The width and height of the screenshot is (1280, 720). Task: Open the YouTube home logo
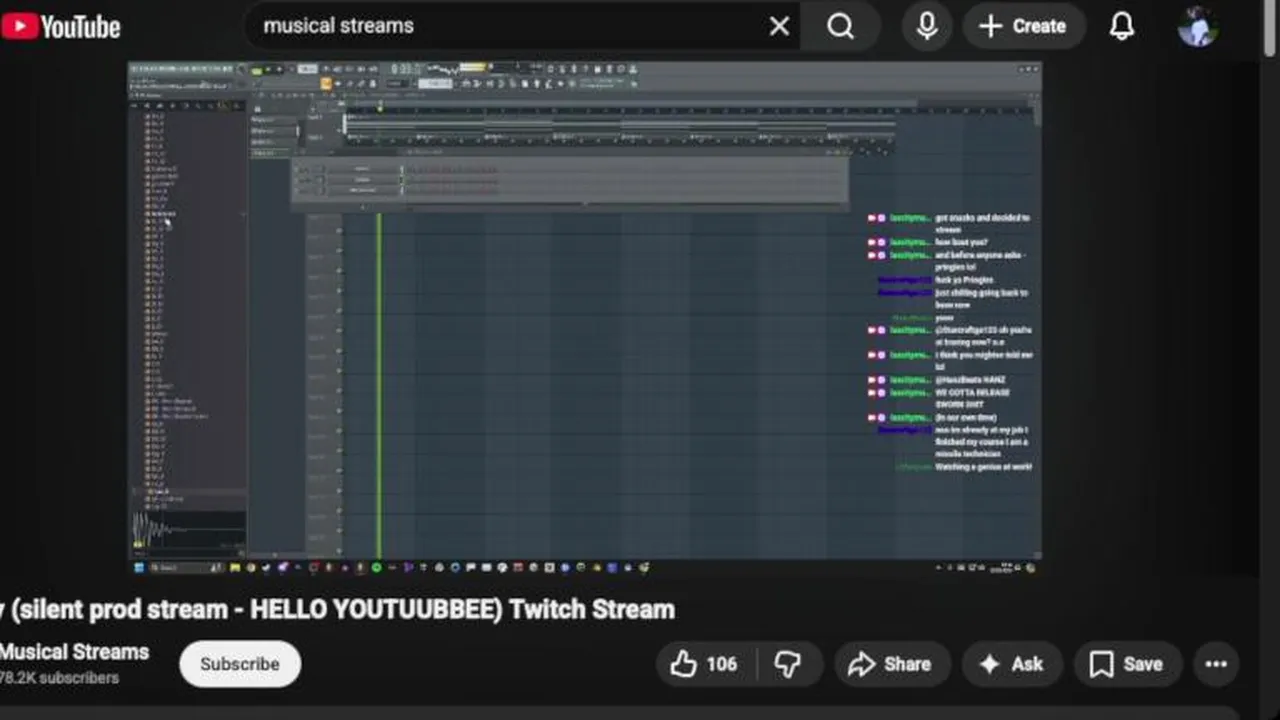(60, 27)
